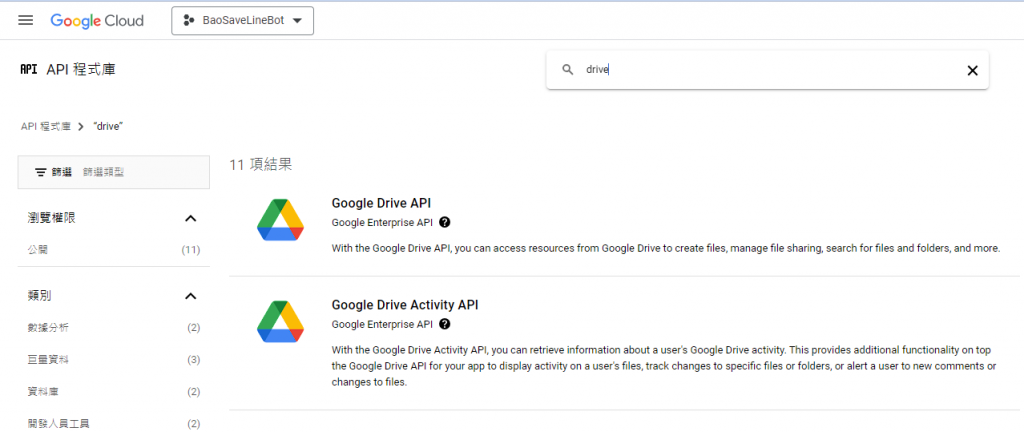This screenshot has height=432, width=1024.
Task: Click the API icon beside API 程式庫 title
Action: pos(29,69)
